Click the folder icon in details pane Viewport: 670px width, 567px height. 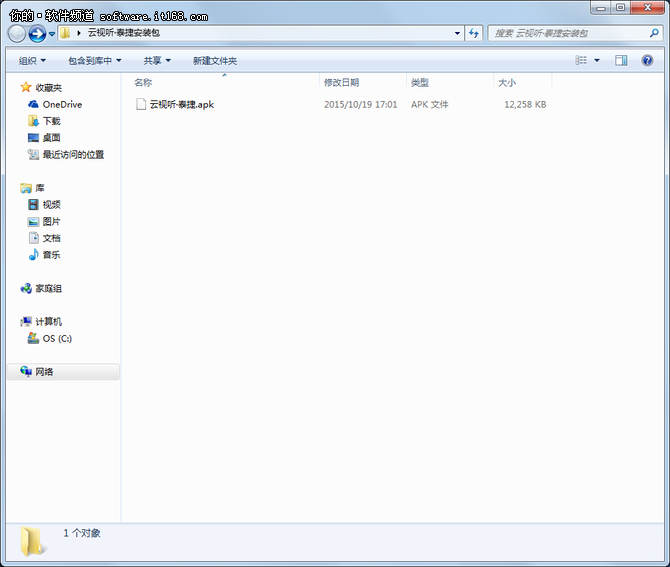pos(31,541)
